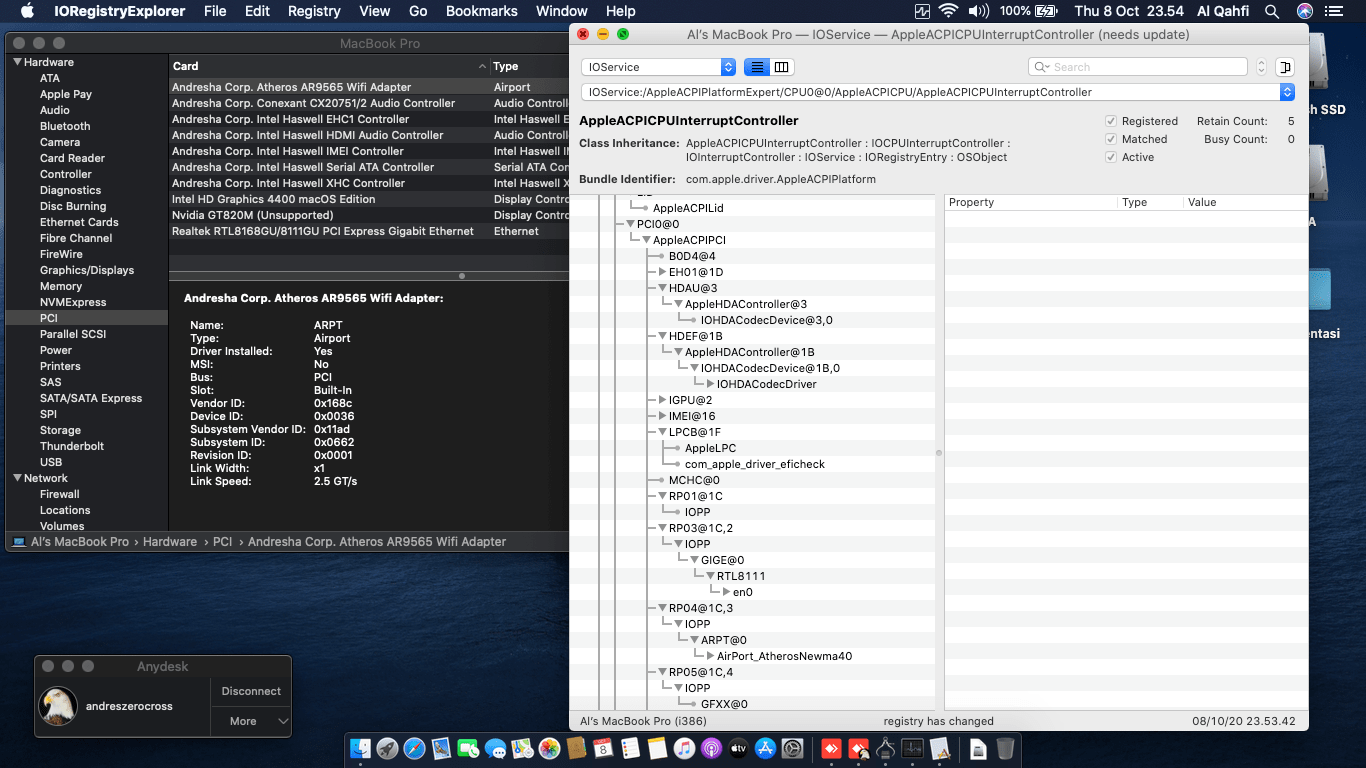Viewport: 1366px width, 768px height.
Task: Click the Value column header
Action: 1246,202
